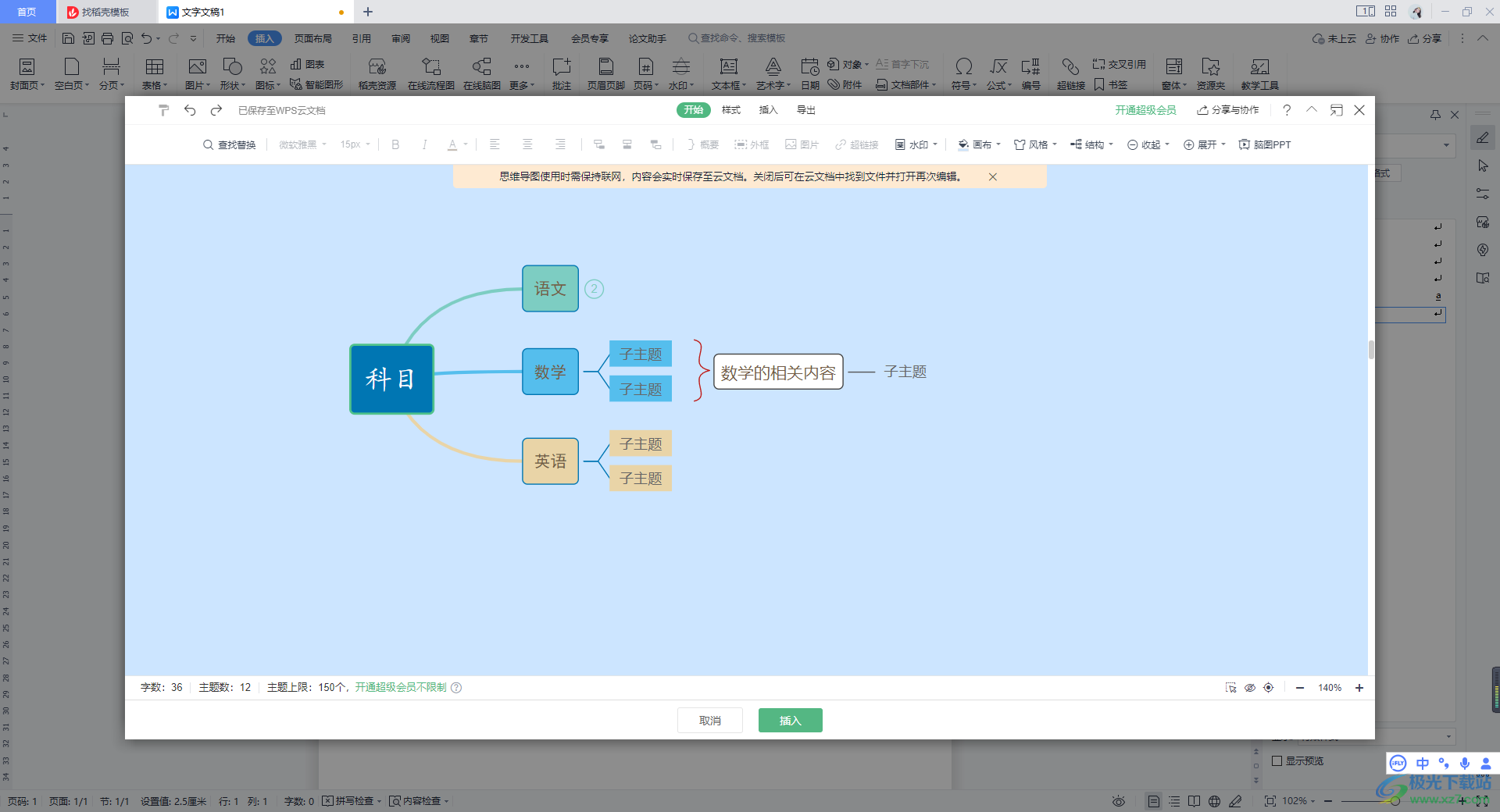Image resolution: width=1500 pixels, height=812 pixels.
Task: Click 脑图PPT button
Action: pos(1265,144)
